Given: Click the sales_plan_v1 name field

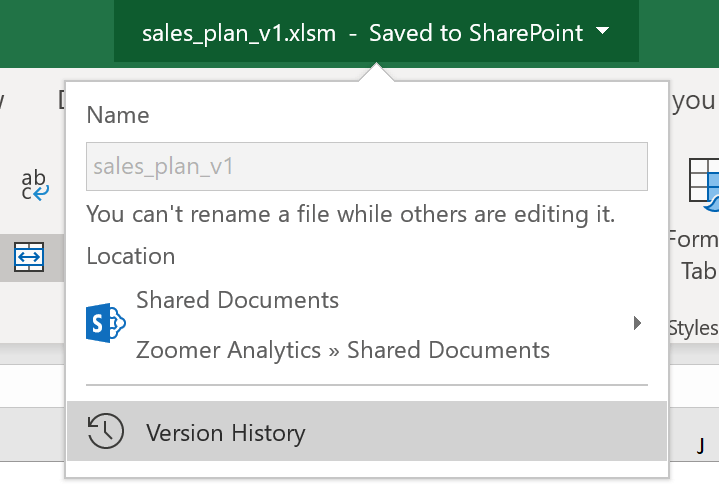Looking at the screenshot, I should (x=366, y=166).
